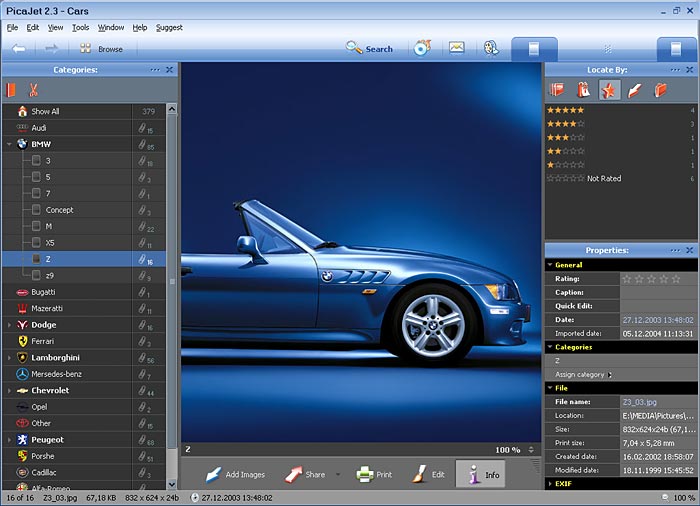Screen dimensions: 700x506
Task: Check the box next to BMW Concept
Action: (37, 210)
